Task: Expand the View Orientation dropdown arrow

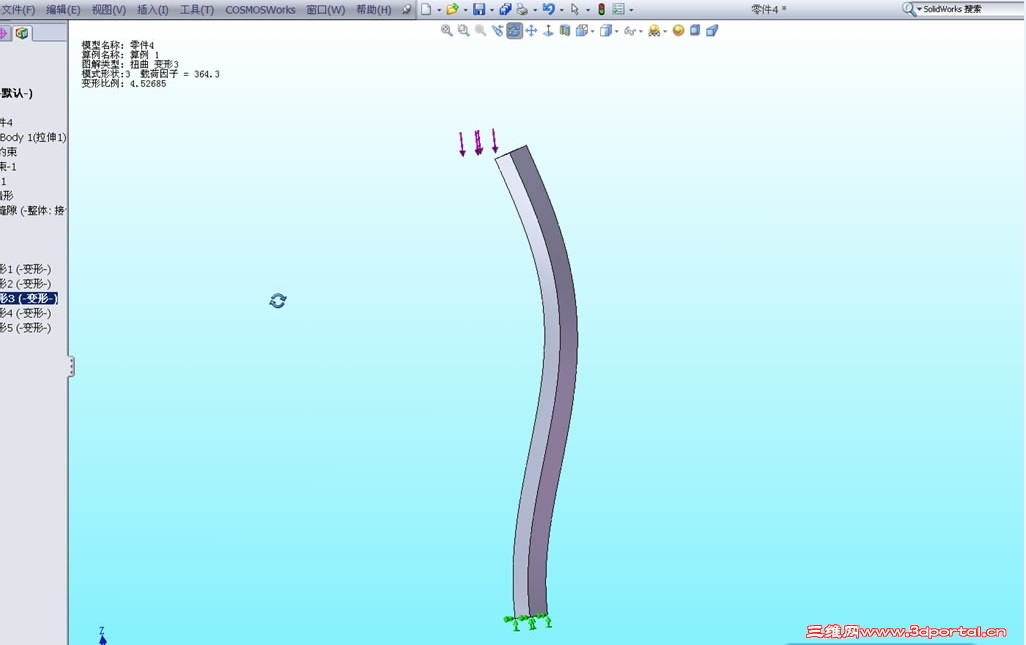Action: (x=592, y=31)
